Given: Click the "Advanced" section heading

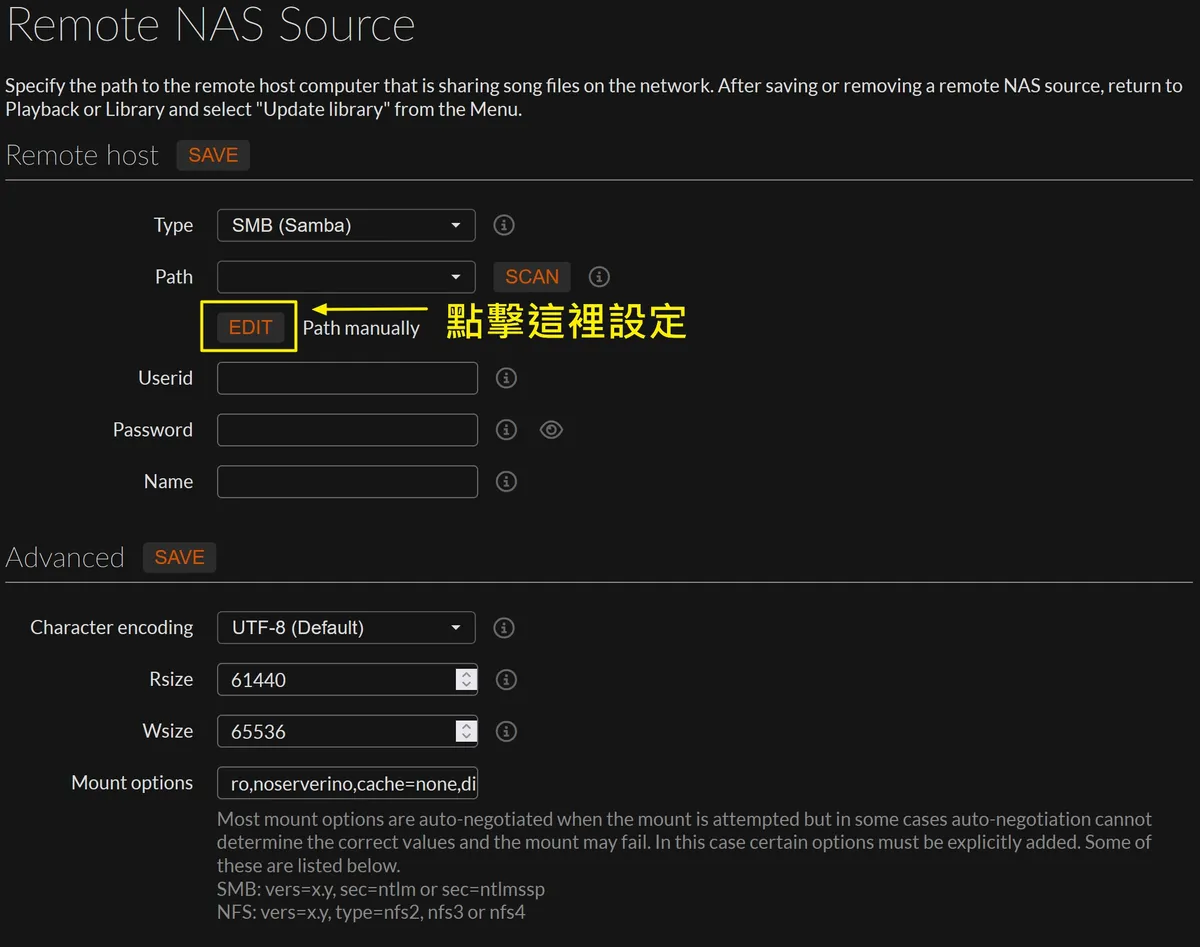Looking at the screenshot, I should [65, 558].
